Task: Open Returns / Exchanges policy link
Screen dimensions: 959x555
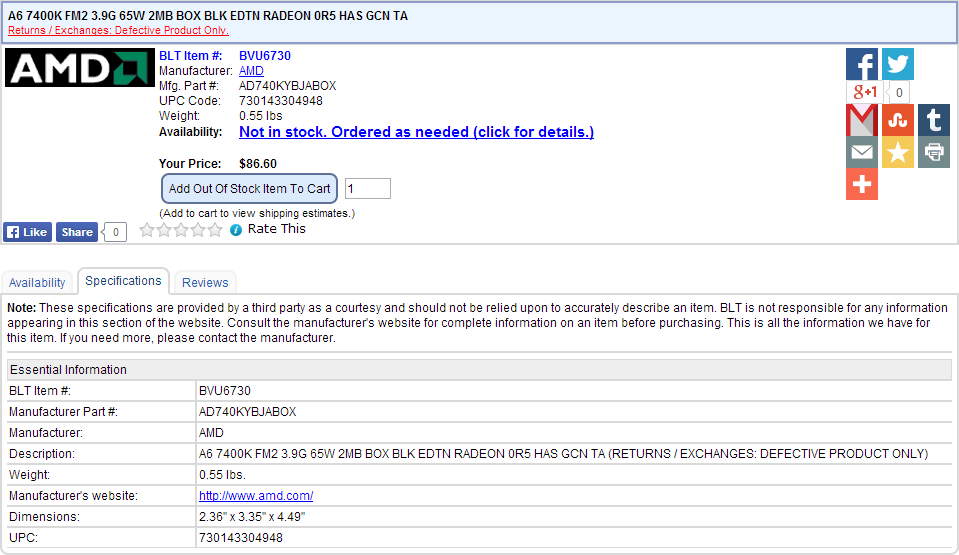Action: (x=118, y=31)
